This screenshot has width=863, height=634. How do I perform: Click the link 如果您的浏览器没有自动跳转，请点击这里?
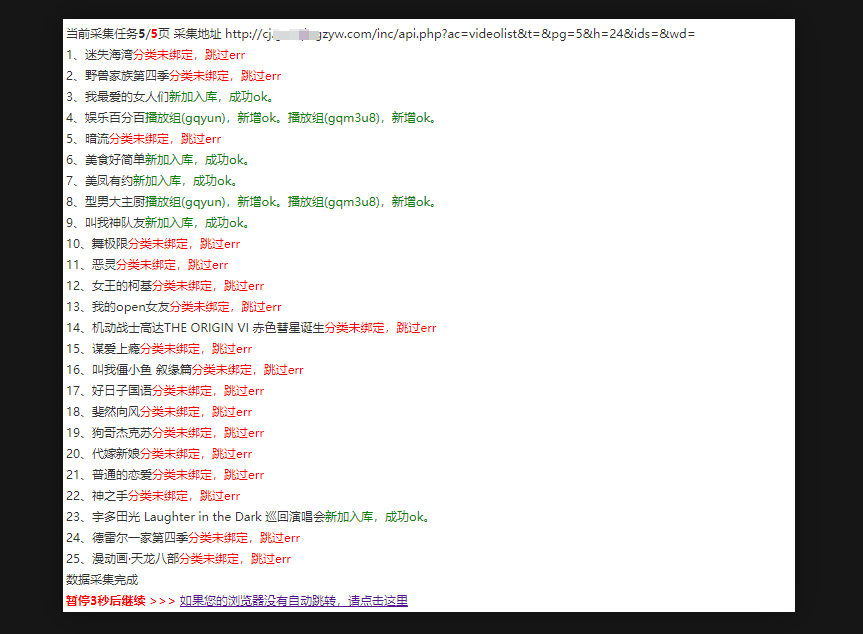(x=293, y=601)
